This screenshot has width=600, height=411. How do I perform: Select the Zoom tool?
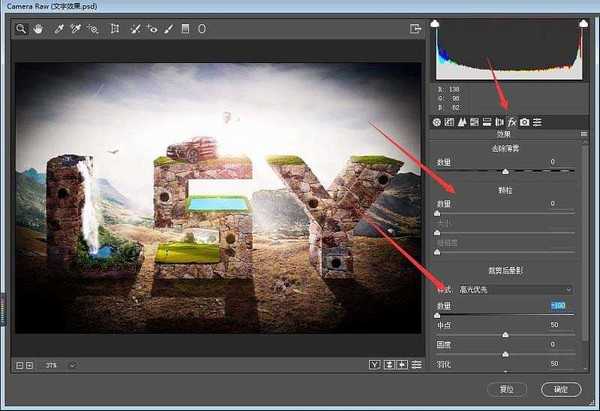[x=21, y=29]
